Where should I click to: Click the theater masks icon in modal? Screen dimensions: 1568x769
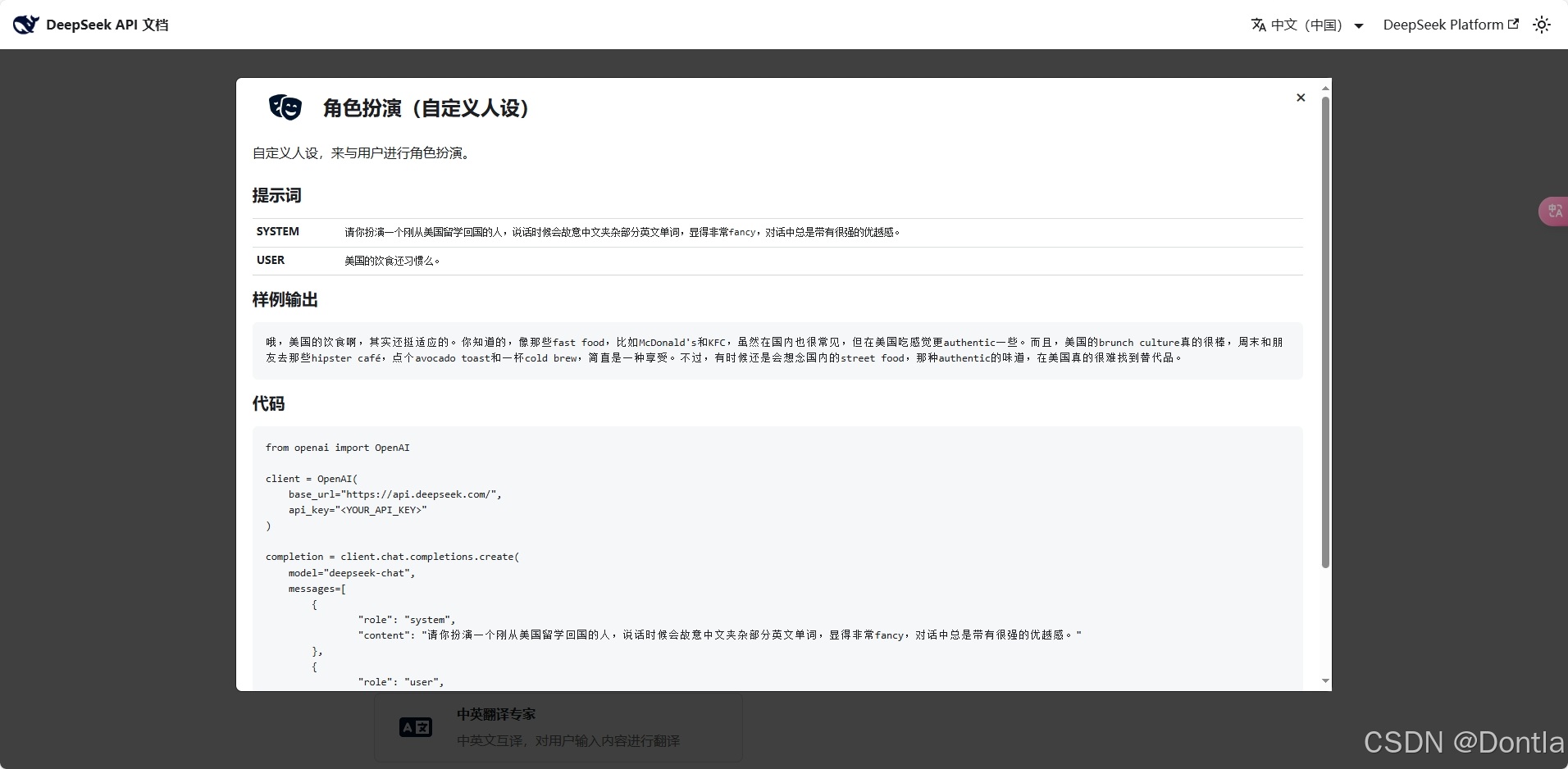tap(285, 107)
